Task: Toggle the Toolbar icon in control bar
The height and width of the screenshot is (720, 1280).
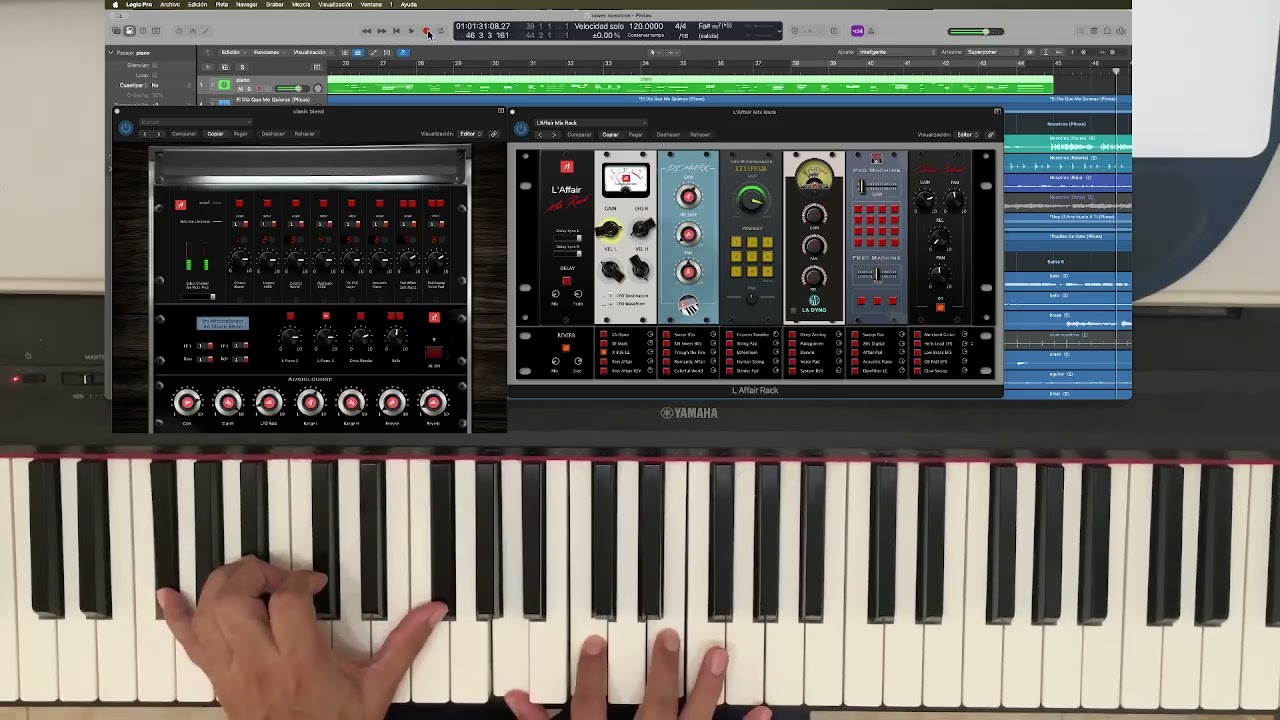Action: (x=156, y=31)
